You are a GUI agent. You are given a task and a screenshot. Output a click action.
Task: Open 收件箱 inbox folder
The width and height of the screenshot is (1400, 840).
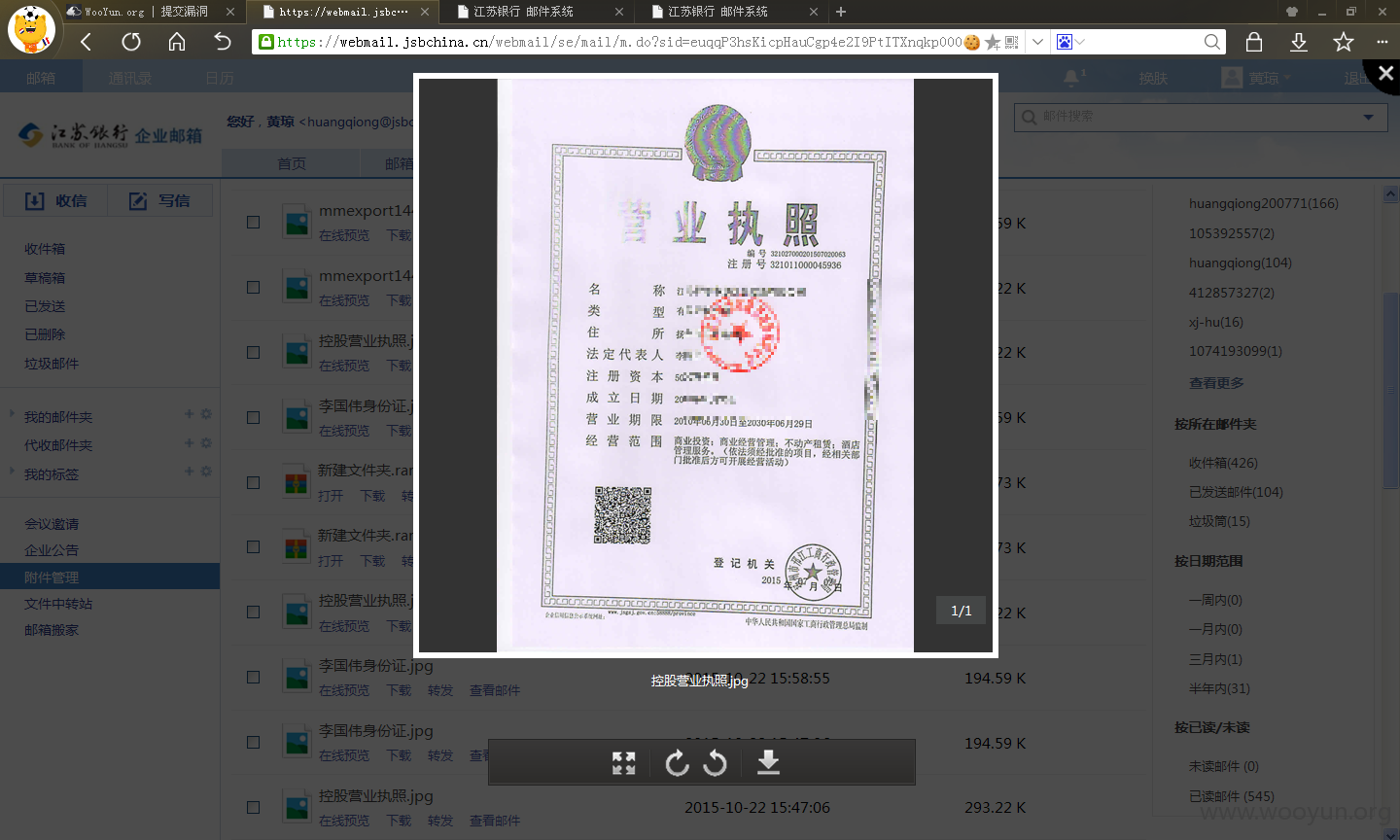[x=45, y=249]
